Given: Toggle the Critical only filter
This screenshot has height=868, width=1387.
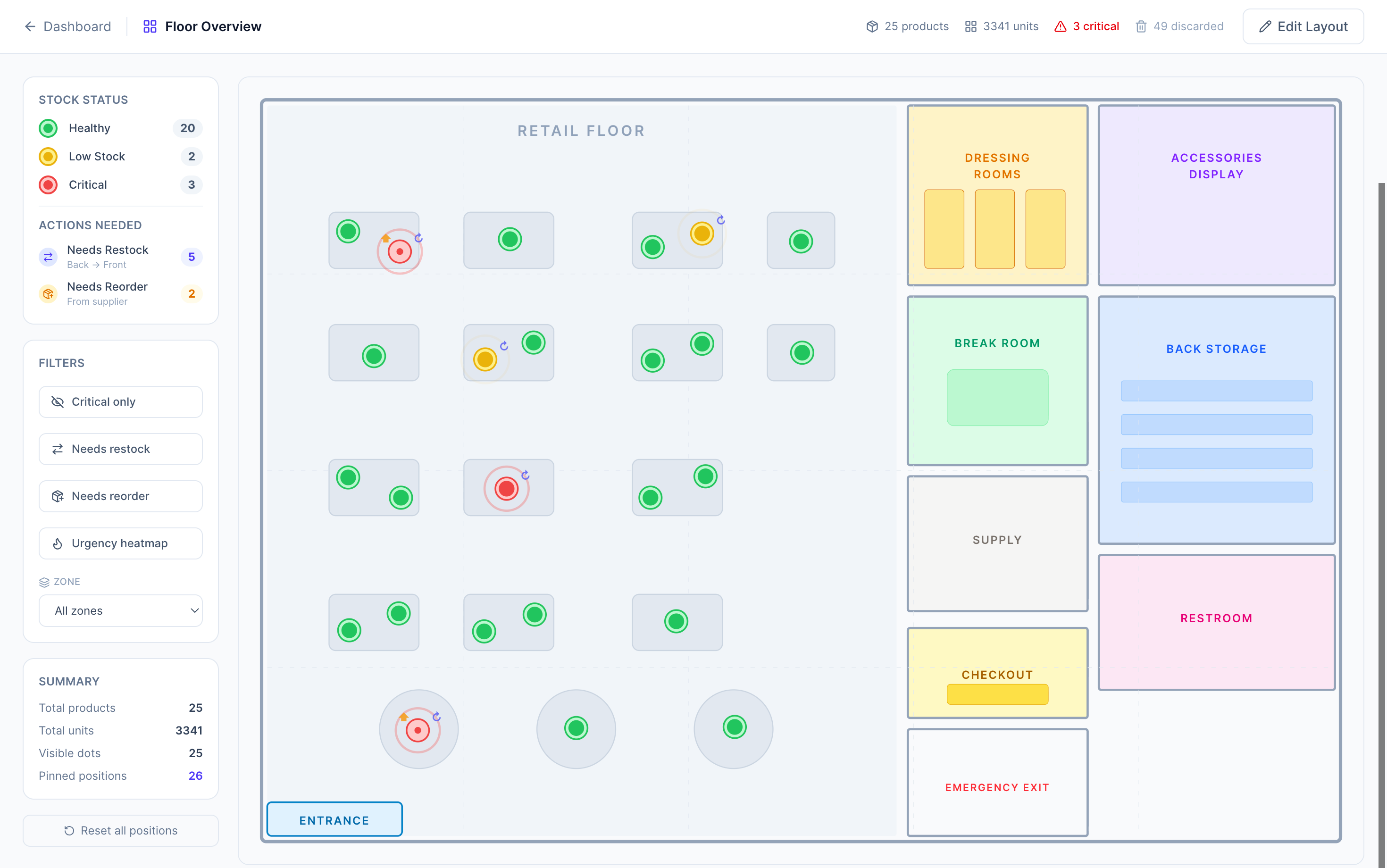Looking at the screenshot, I should click(121, 402).
